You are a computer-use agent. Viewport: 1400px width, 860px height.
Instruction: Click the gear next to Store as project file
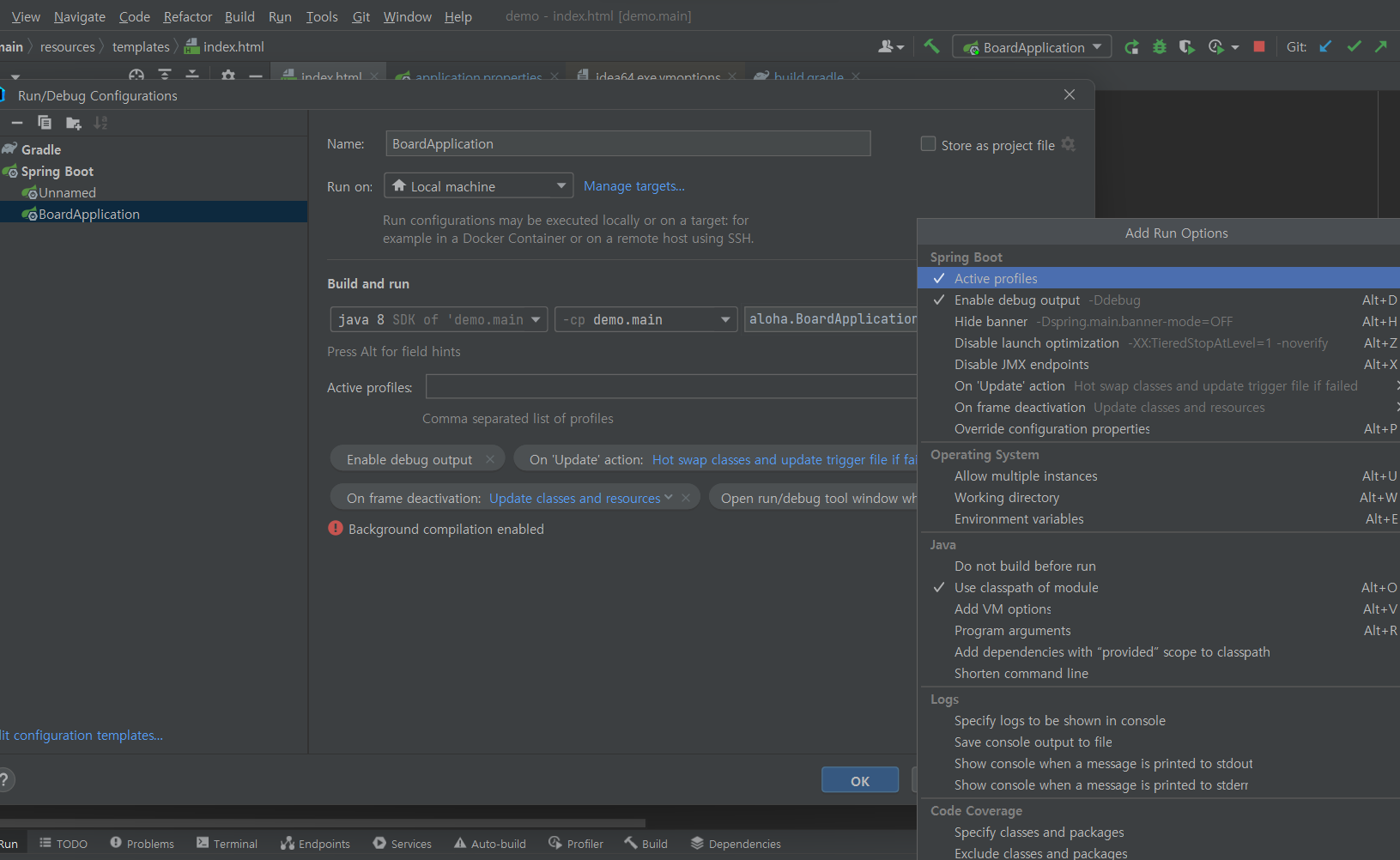pos(1069,144)
